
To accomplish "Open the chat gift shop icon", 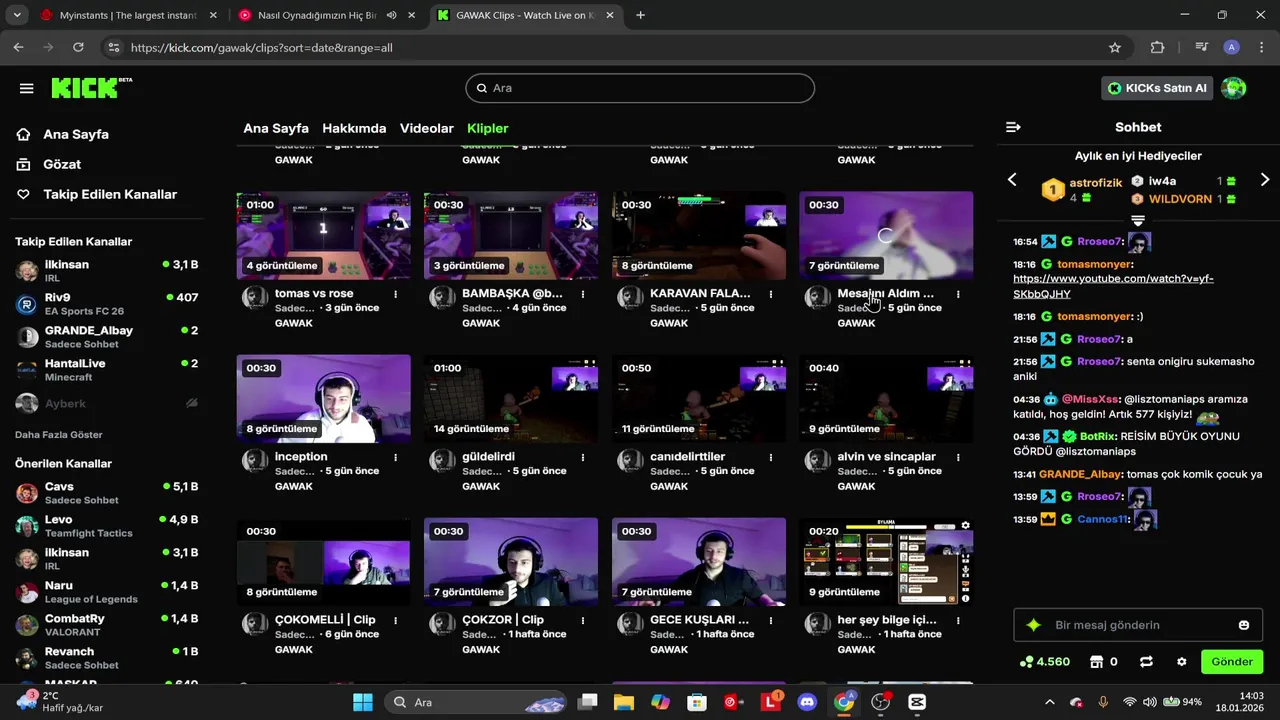I will tap(1096, 662).
